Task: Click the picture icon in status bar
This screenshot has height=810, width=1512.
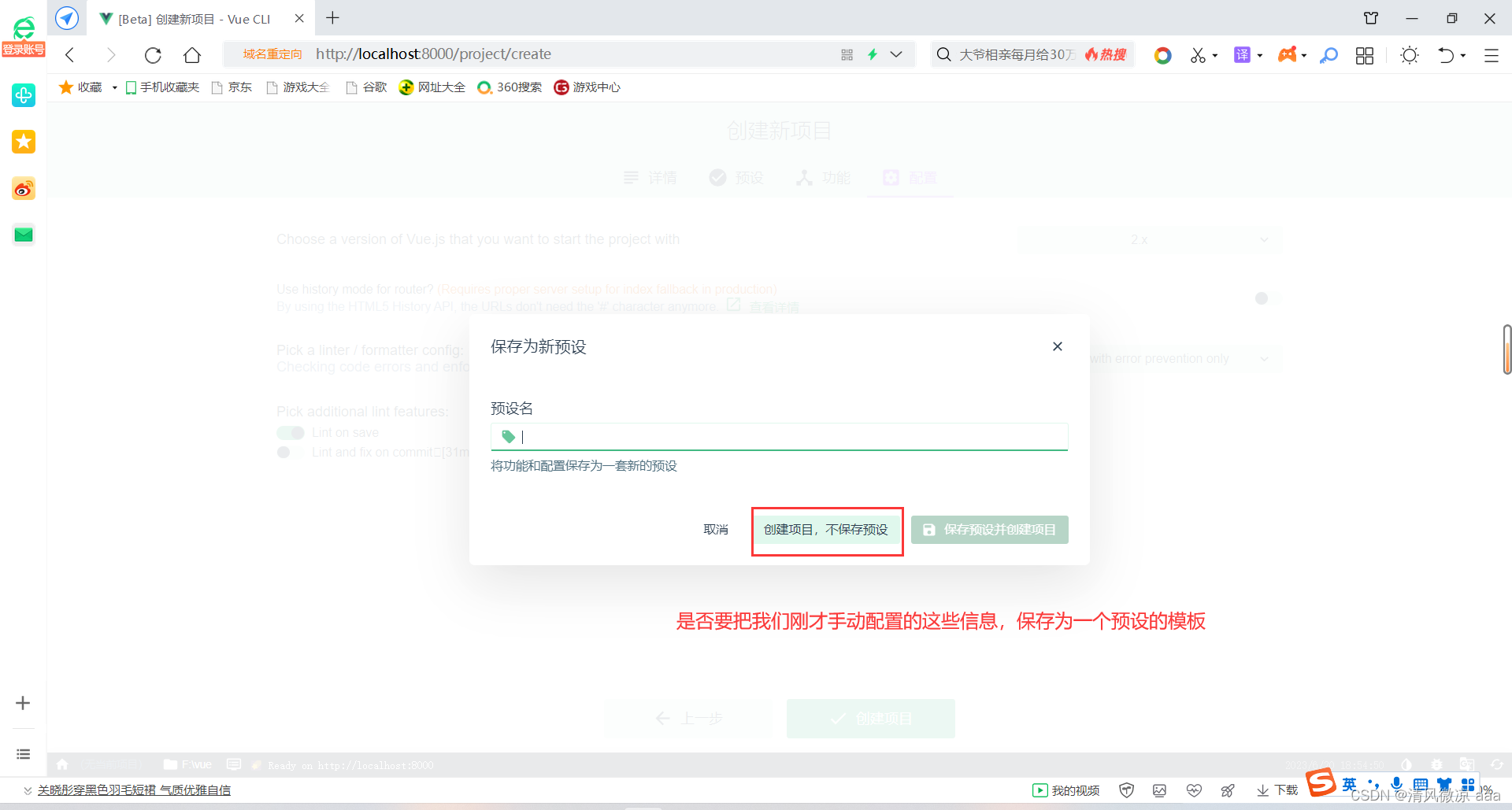Action: [1159, 790]
